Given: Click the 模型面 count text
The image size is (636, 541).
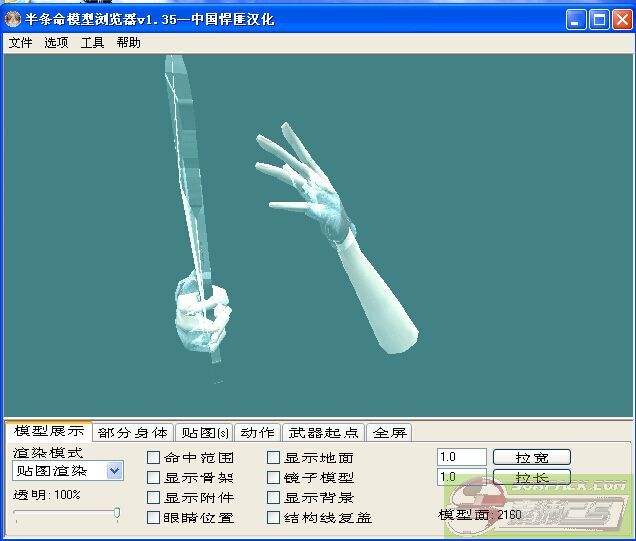Looking at the screenshot, I should click(x=480, y=515).
